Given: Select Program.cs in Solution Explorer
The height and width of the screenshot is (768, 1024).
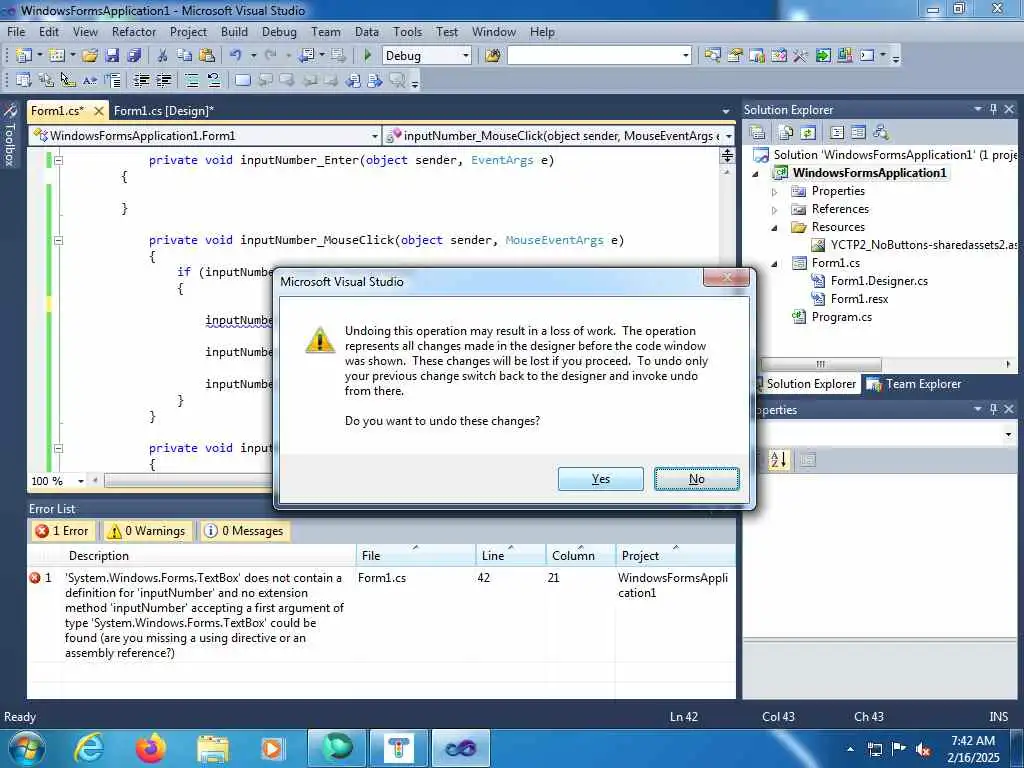Looking at the screenshot, I should (841, 317).
